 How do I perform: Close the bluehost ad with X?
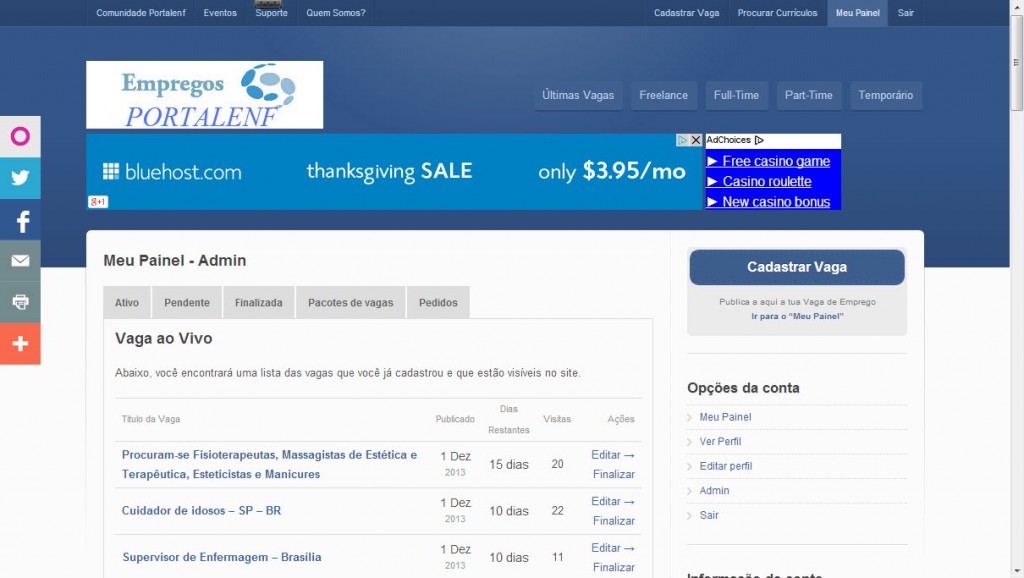coord(696,140)
